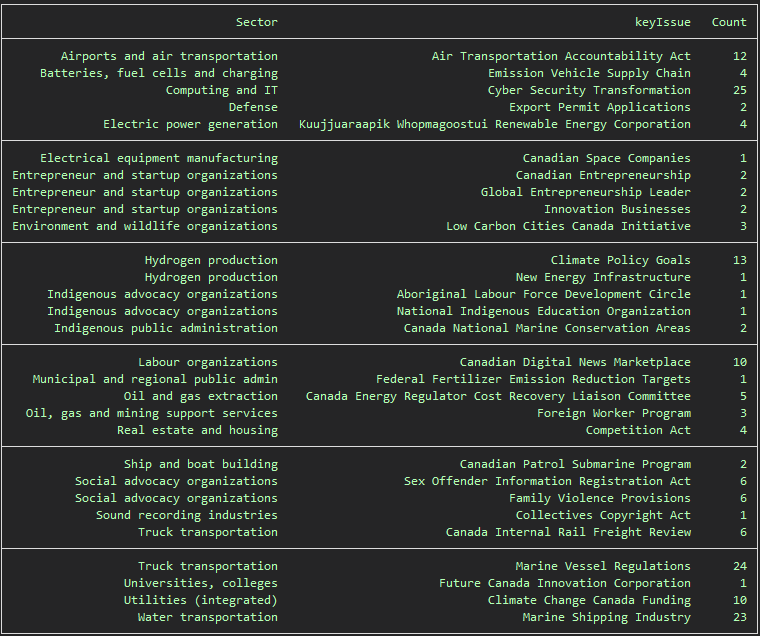Click count 24 in Marine Vessel row
The height and width of the screenshot is (636, 760).
tap(740, 565)
